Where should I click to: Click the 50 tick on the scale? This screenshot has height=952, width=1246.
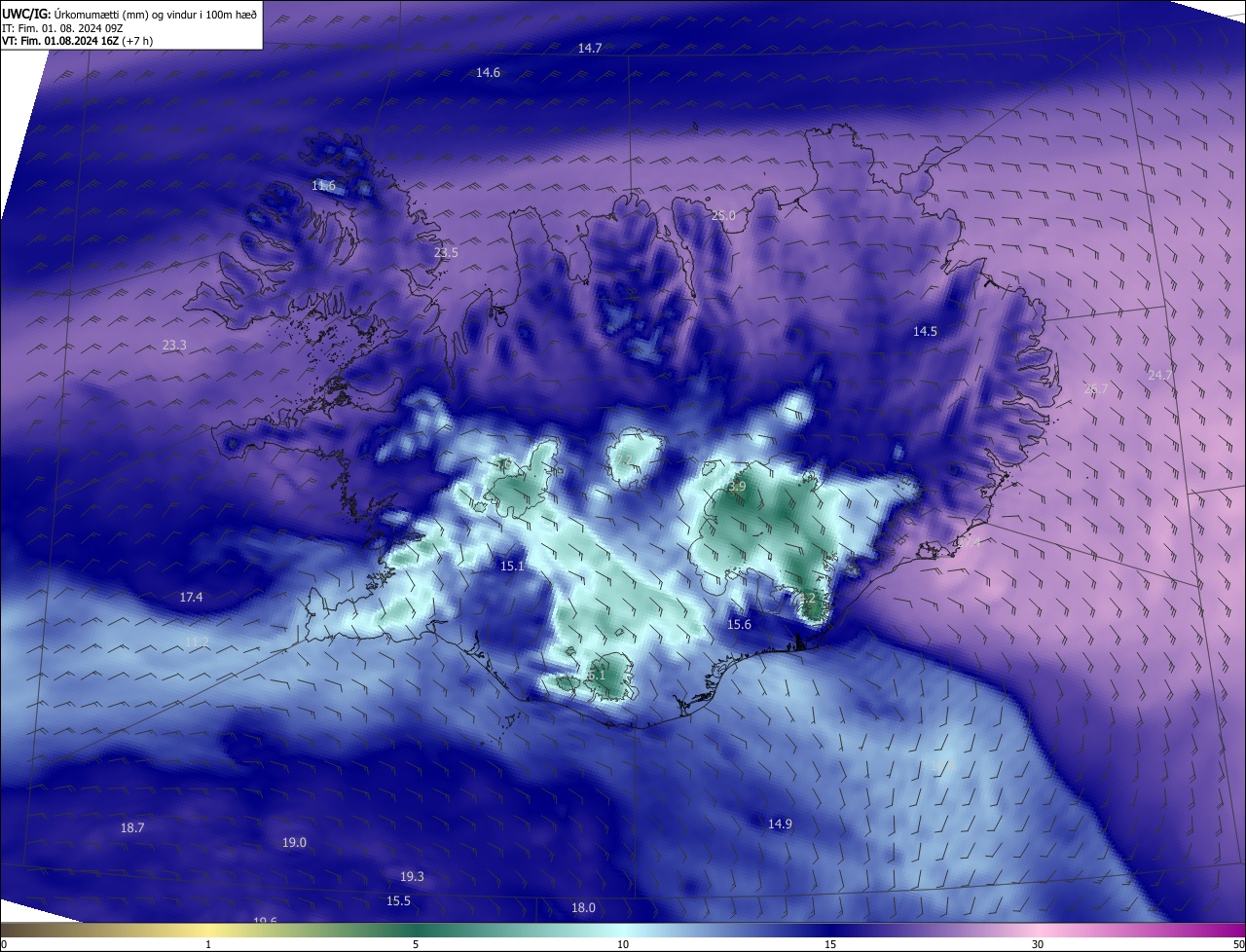tap(1238, 944)
